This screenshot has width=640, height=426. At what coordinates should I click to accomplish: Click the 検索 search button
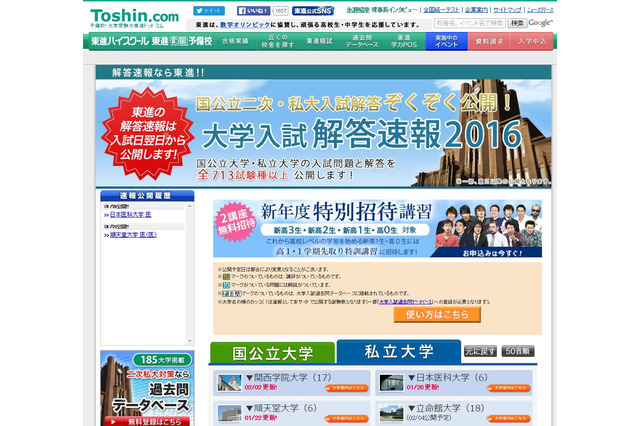pos(517,23)
